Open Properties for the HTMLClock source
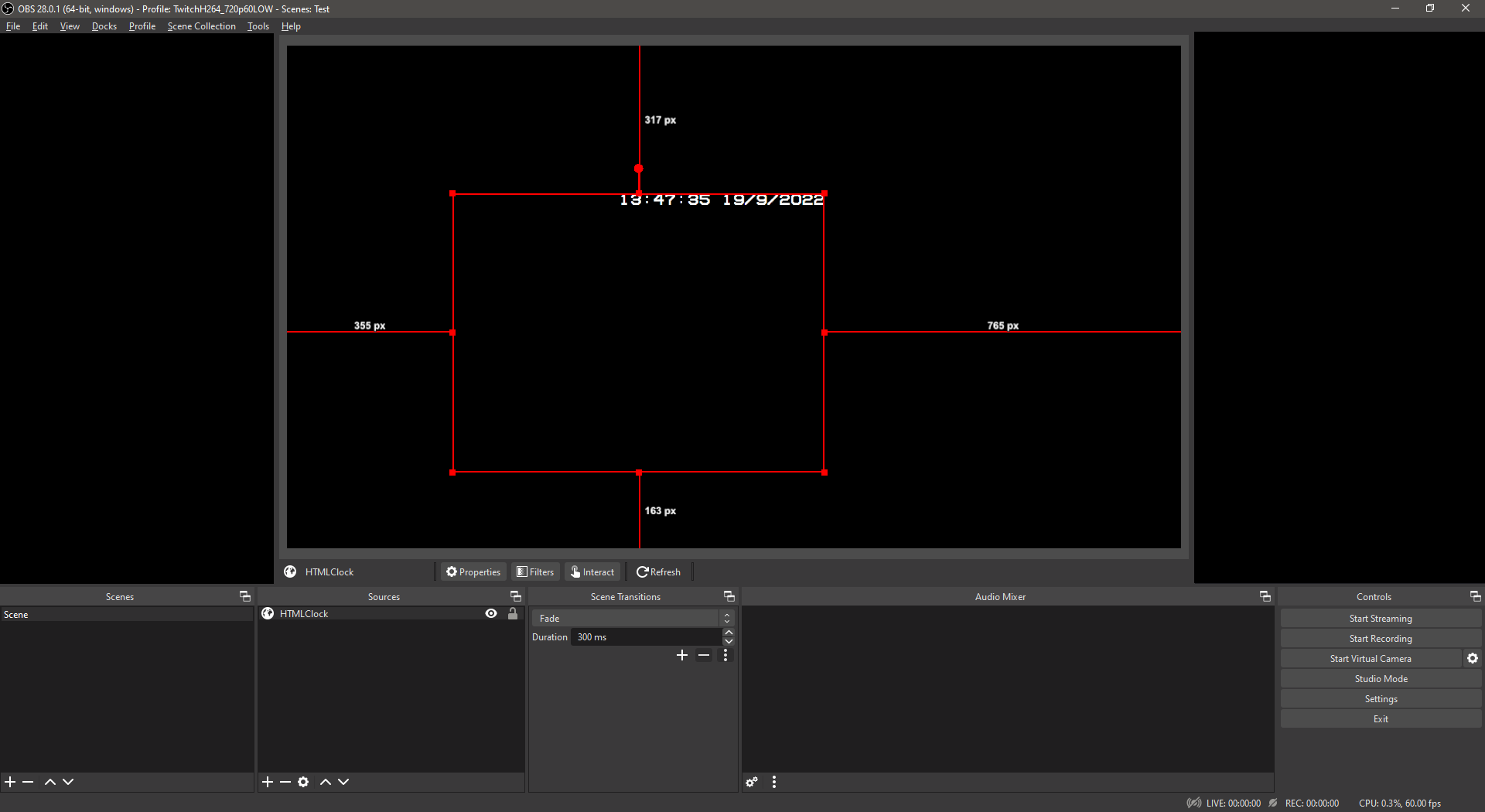 473,571
